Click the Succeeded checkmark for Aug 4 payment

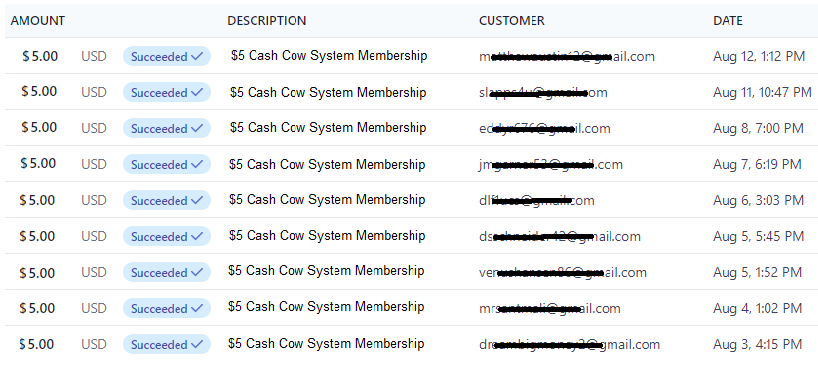click(x=197, y=309)
